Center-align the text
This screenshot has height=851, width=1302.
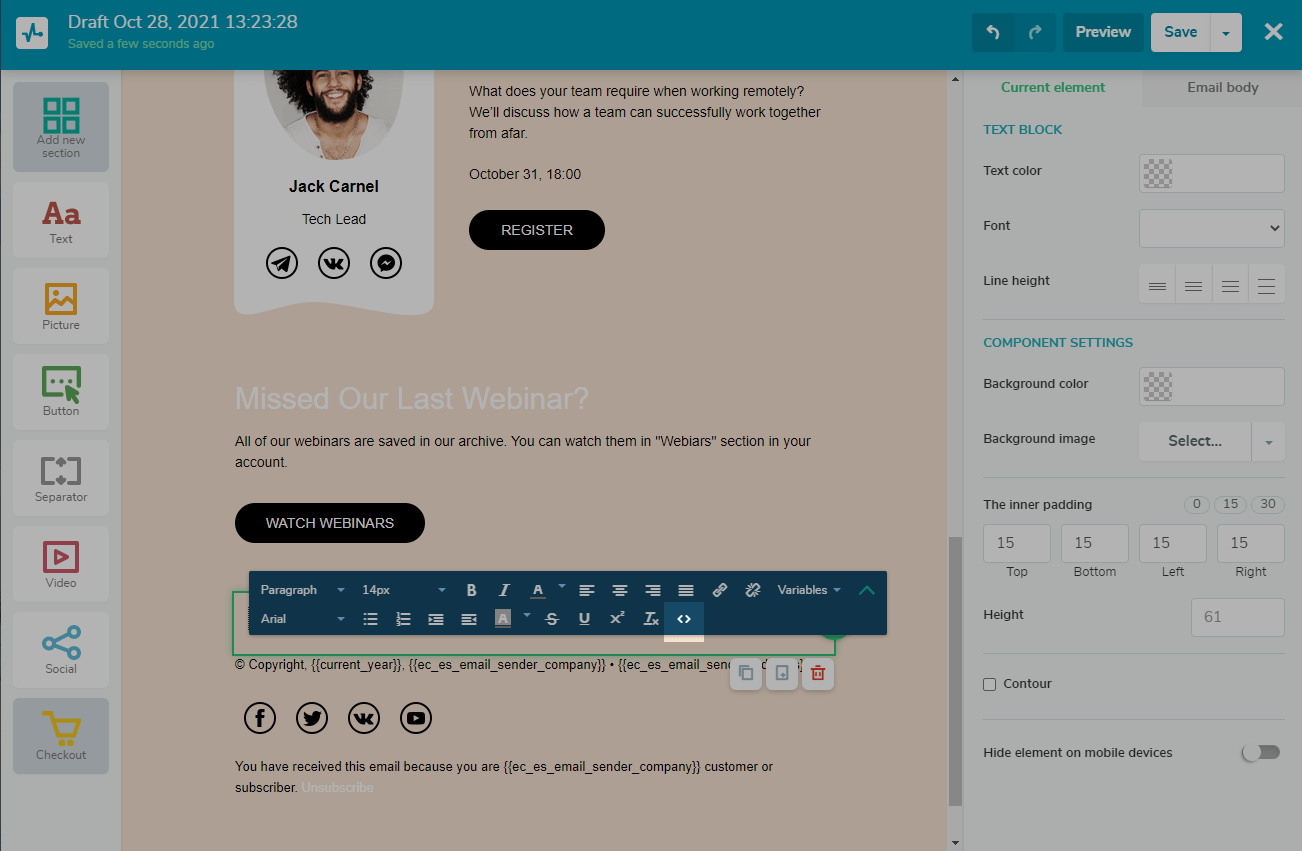(620, 590)
